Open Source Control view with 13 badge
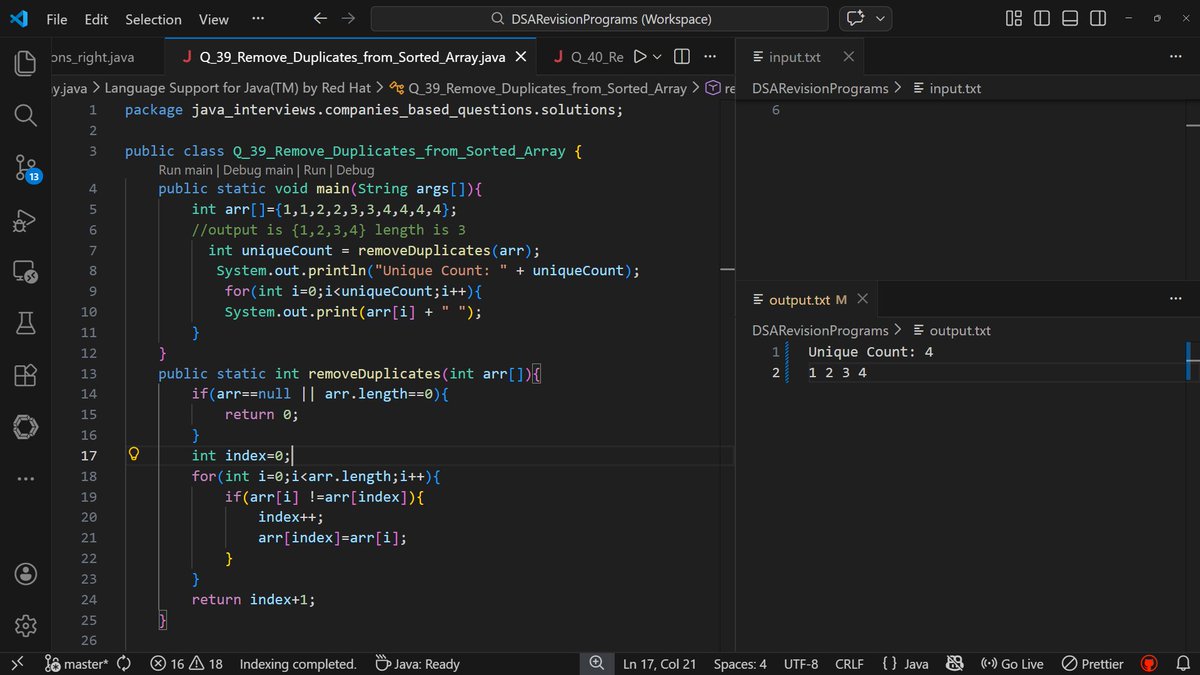 click(x=26, y=168)
